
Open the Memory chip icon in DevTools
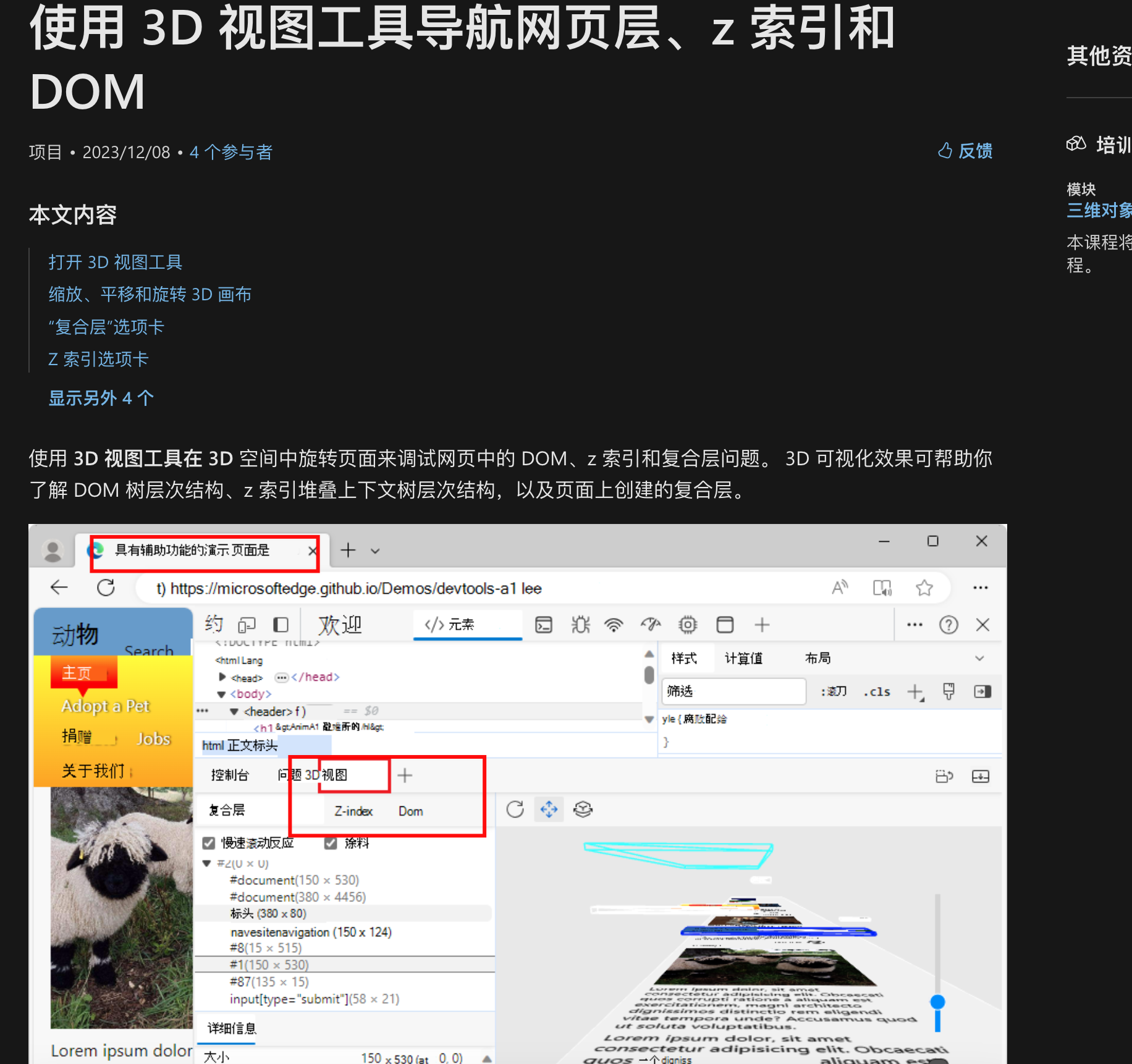pyautogui.click(x=688, y=625)
